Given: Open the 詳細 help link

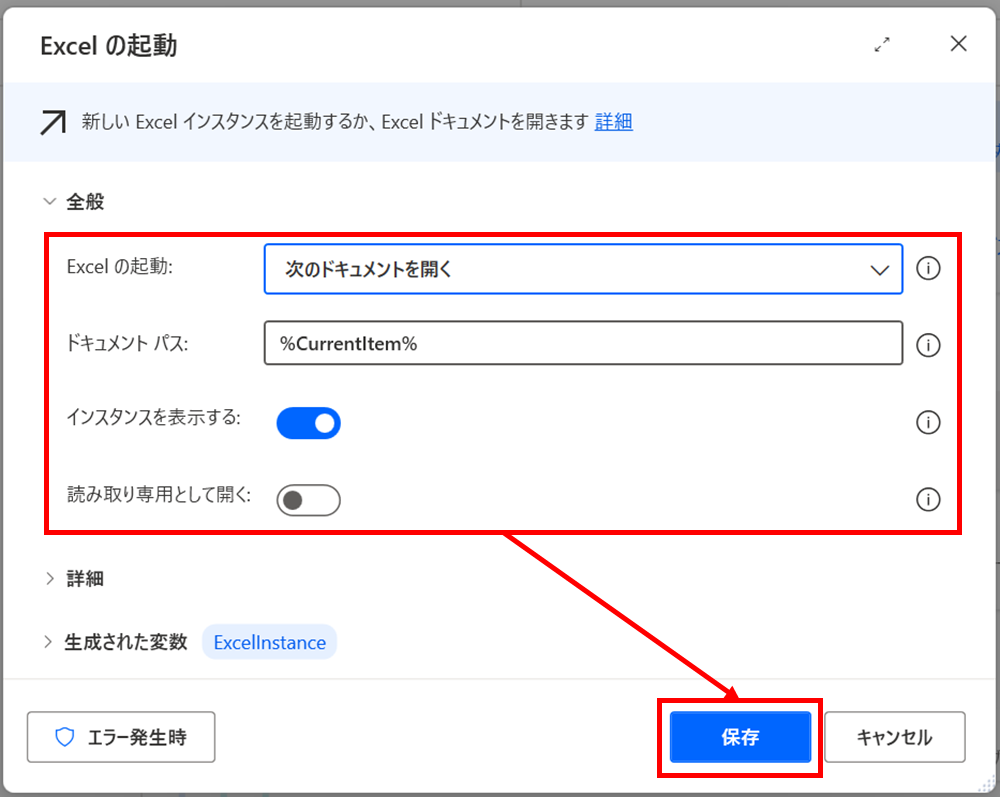Looking at the screenshot, I should (614, 121).
